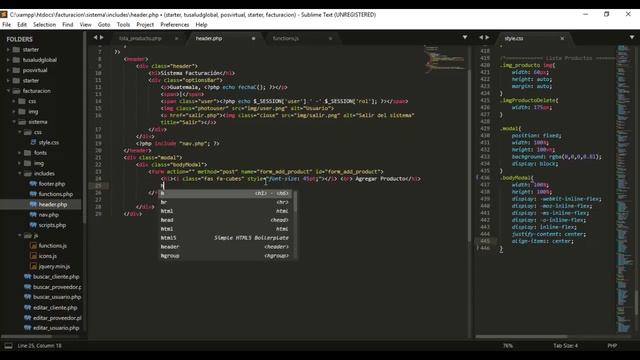640x360 pixels.
Task: Choose the html5 Simple HTML5 Boilerplate suggestion
Action: pos(225,238)
